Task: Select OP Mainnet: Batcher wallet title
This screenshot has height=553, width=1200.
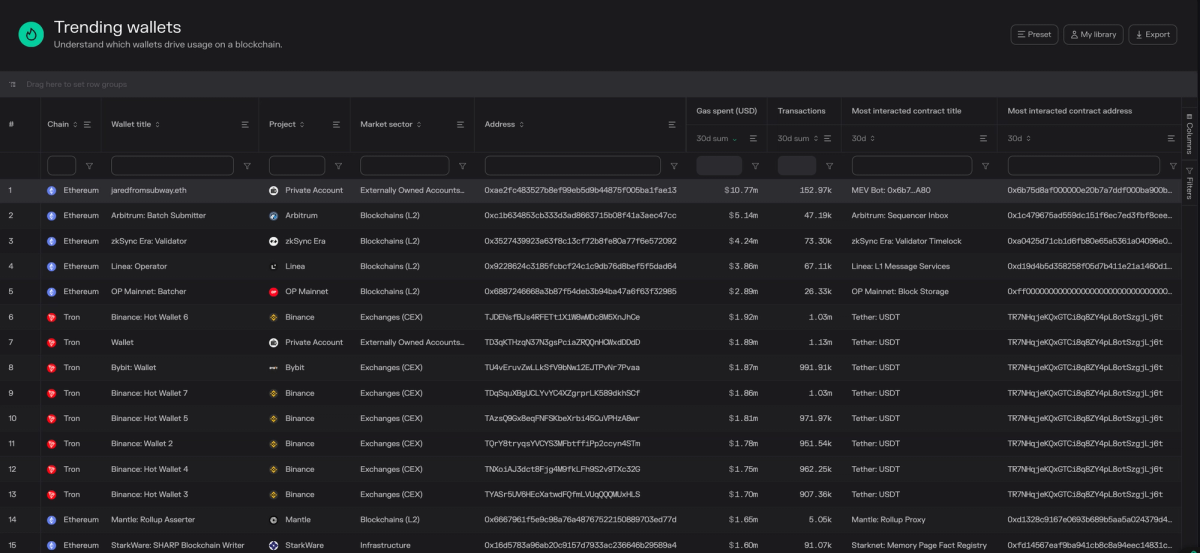Action: 148,291
